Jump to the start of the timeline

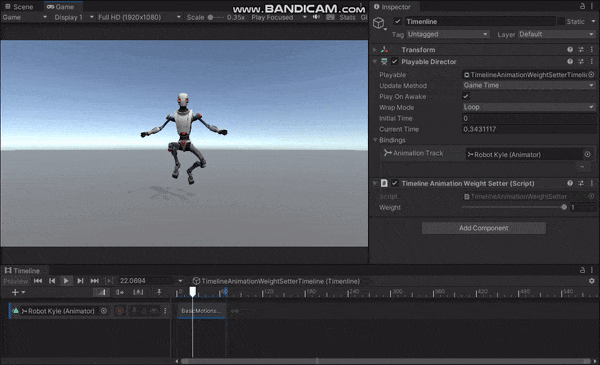point(38,281)
